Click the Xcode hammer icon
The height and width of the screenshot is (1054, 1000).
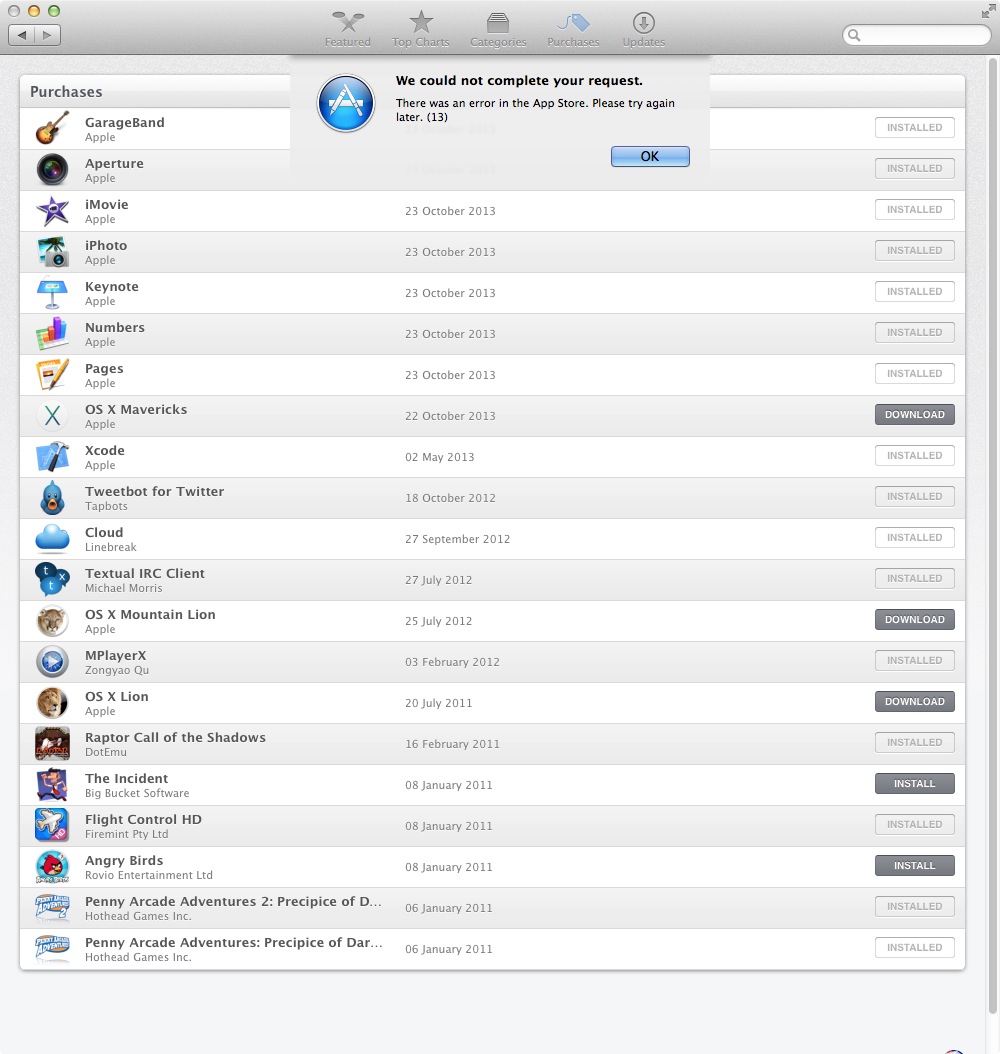(52, 456)
